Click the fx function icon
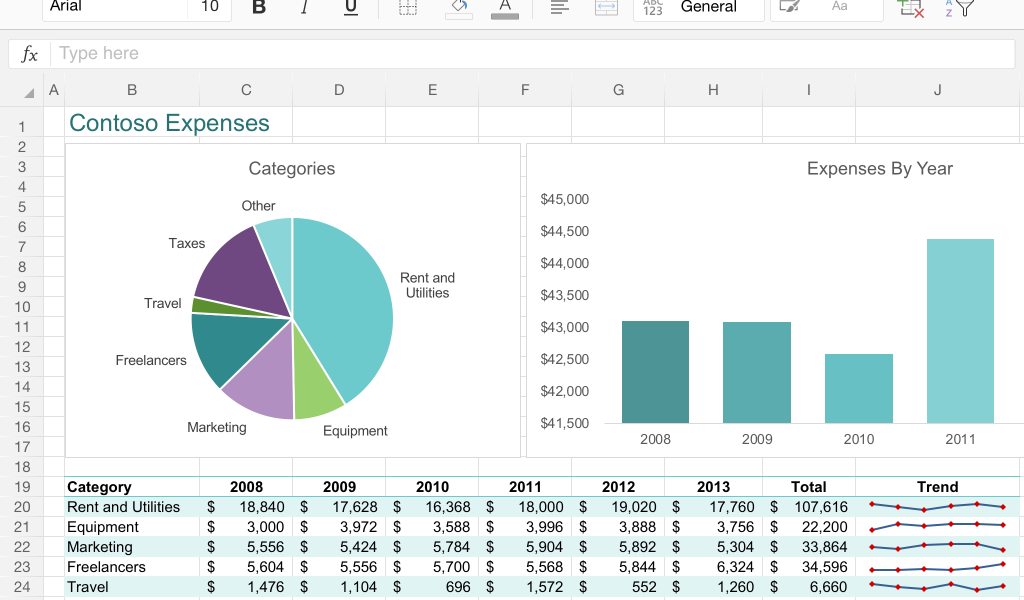 point(30,54)
